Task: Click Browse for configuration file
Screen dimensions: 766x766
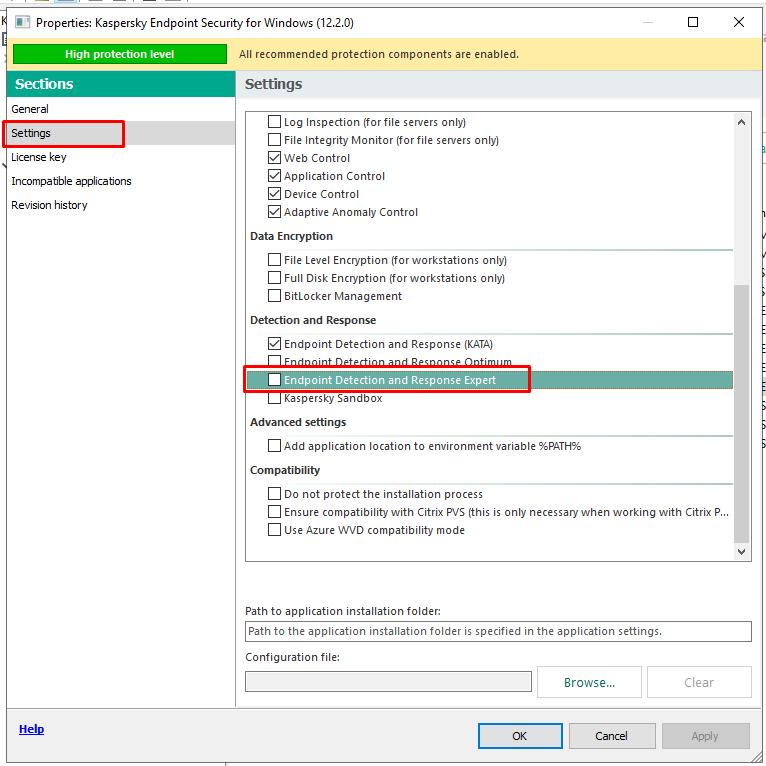Action: (589, 682)
